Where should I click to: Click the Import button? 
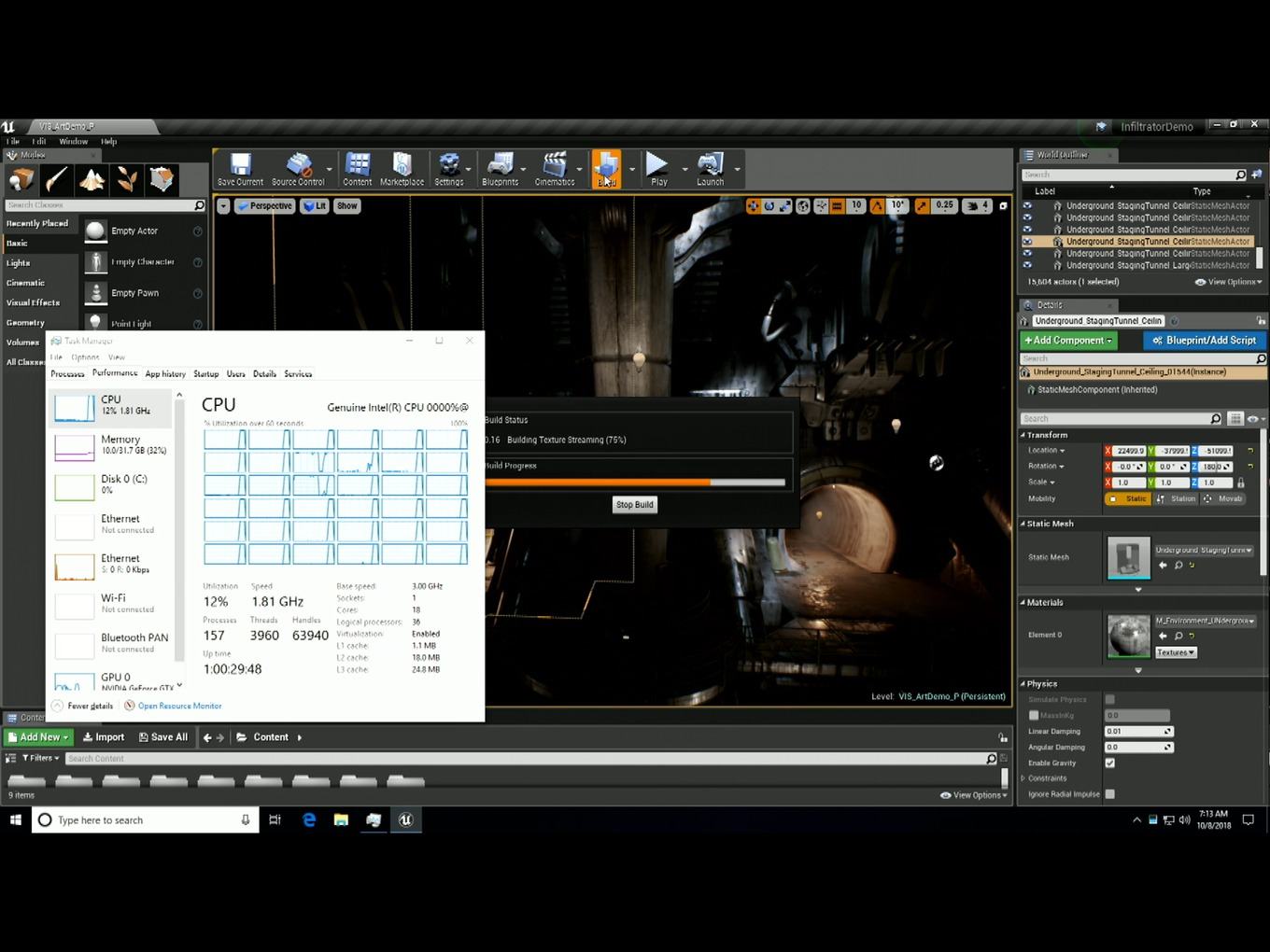point(104,737)
